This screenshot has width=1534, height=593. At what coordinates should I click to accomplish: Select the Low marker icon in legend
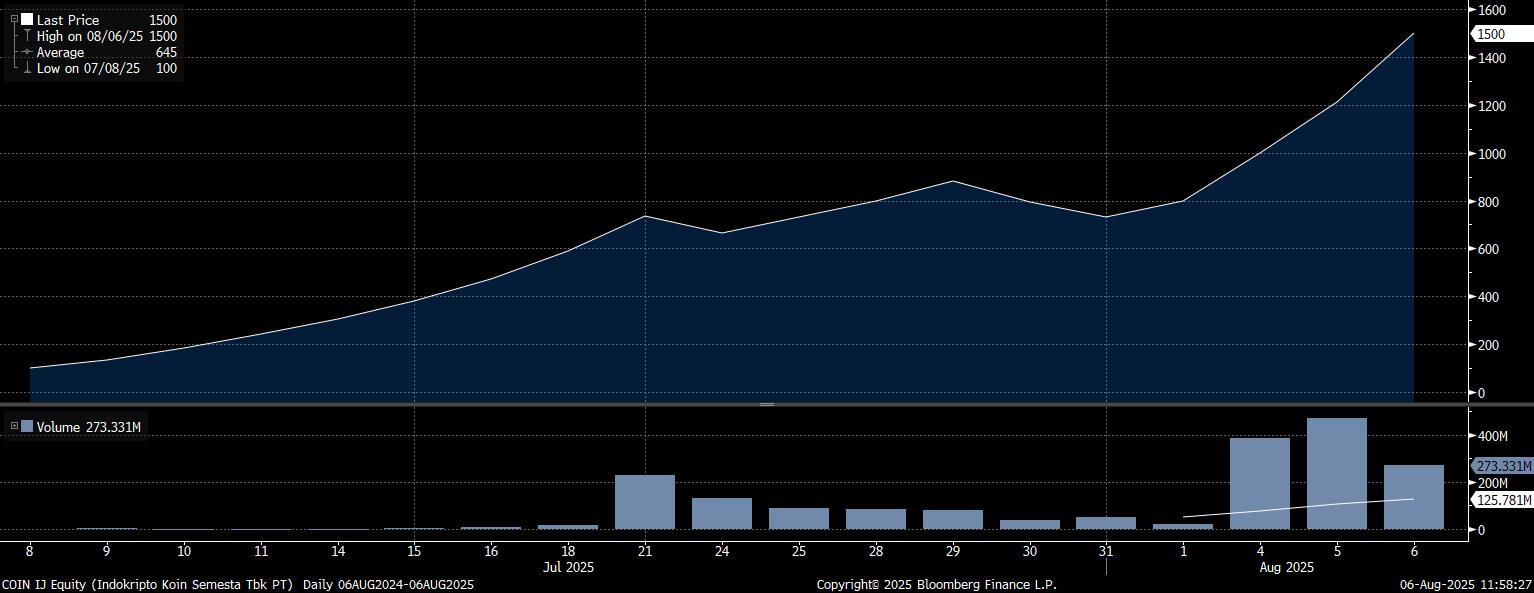click(x=27, y=68)
